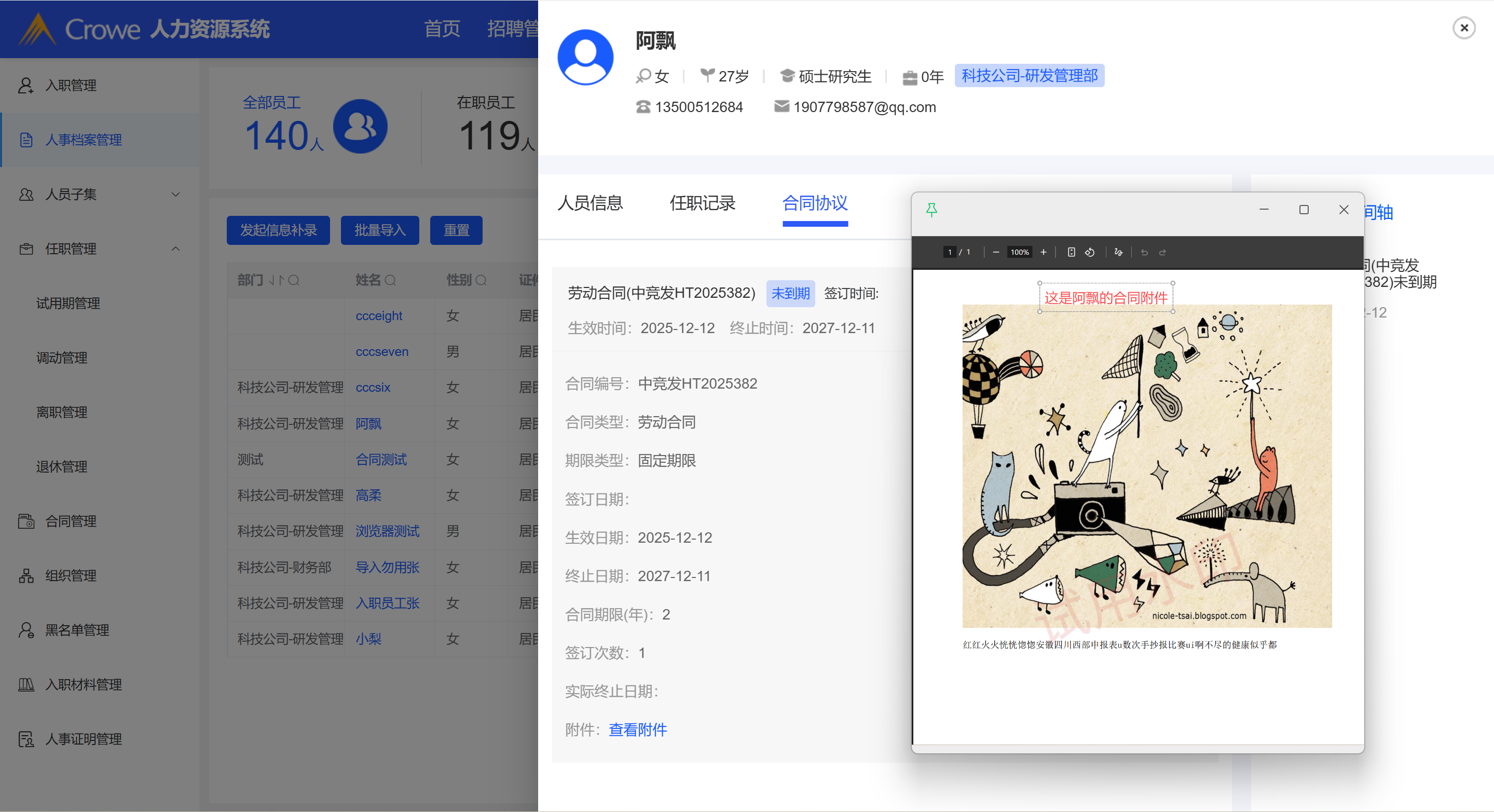Open the 合同管理 sidebar item
This screenshot has height=812, width=1494.
[71, 521]
